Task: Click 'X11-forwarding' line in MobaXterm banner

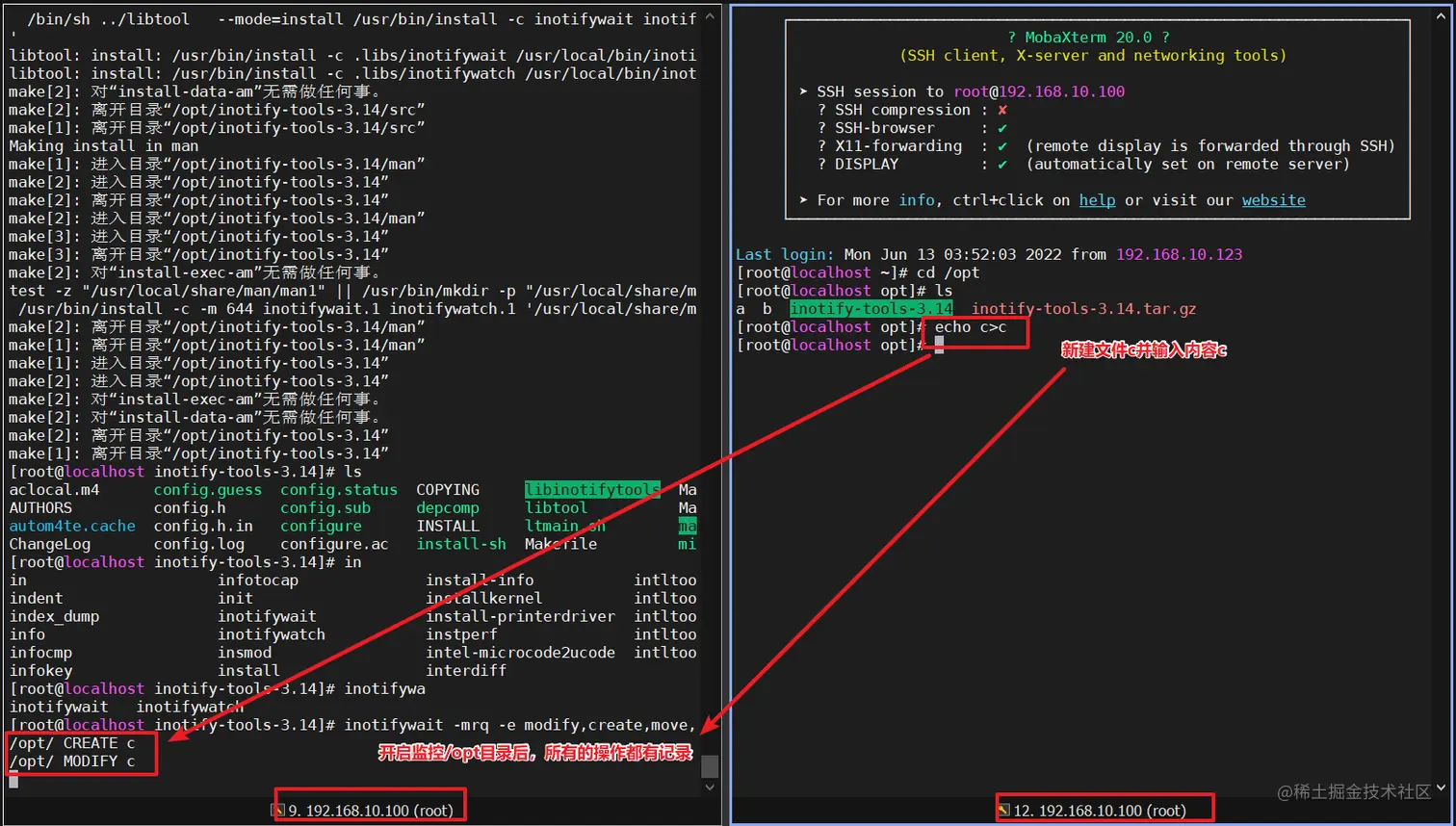Action: (1107, 146)
